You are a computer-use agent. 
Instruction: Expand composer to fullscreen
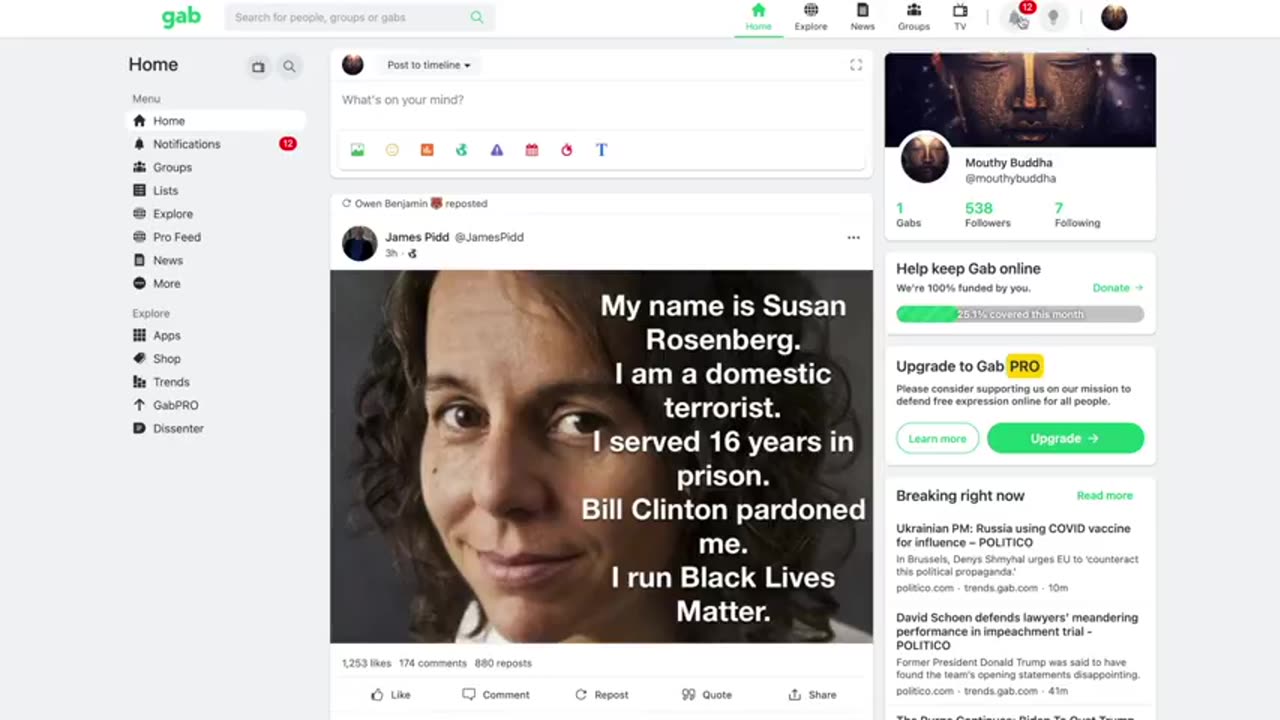tap(856, 65)
